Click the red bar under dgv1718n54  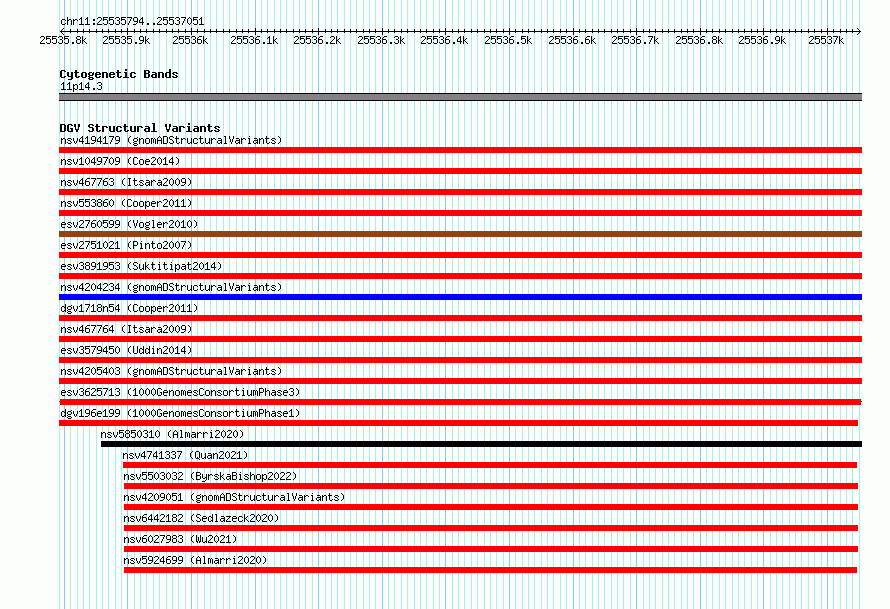460,318
